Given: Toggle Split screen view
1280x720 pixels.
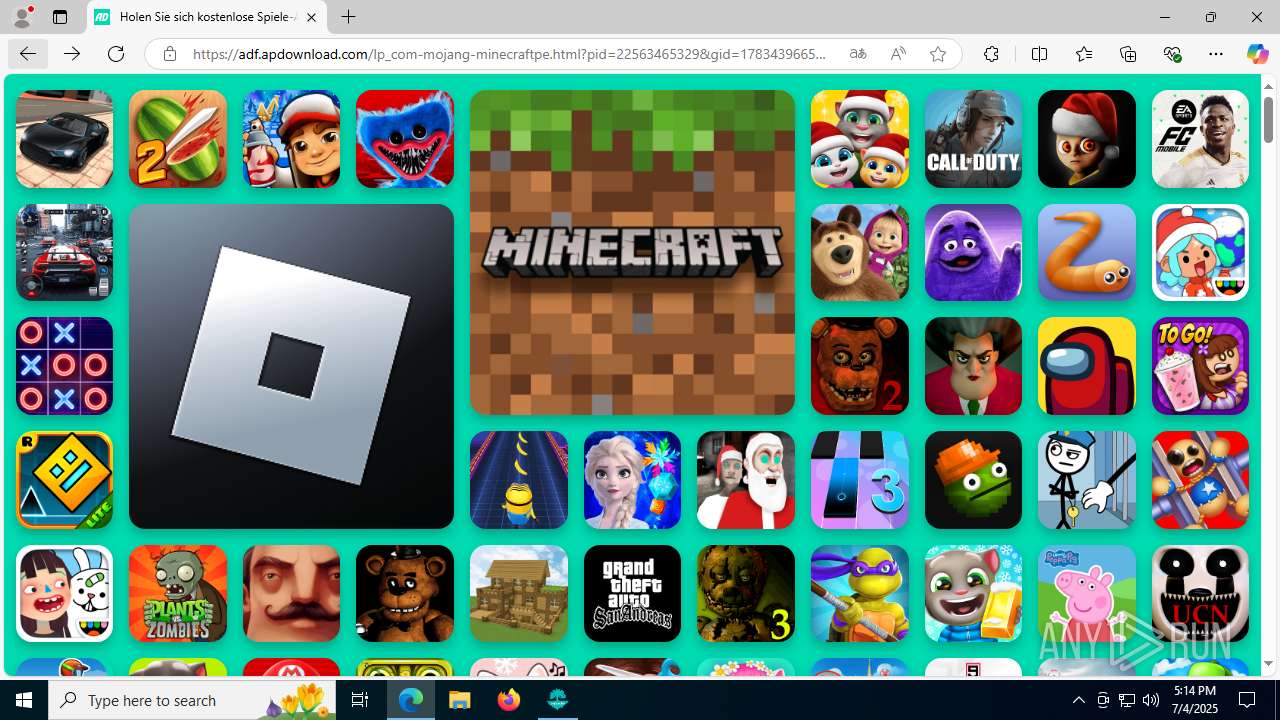Looking at the screenshot, I should pyautogui.click(x=1039, y=54).
